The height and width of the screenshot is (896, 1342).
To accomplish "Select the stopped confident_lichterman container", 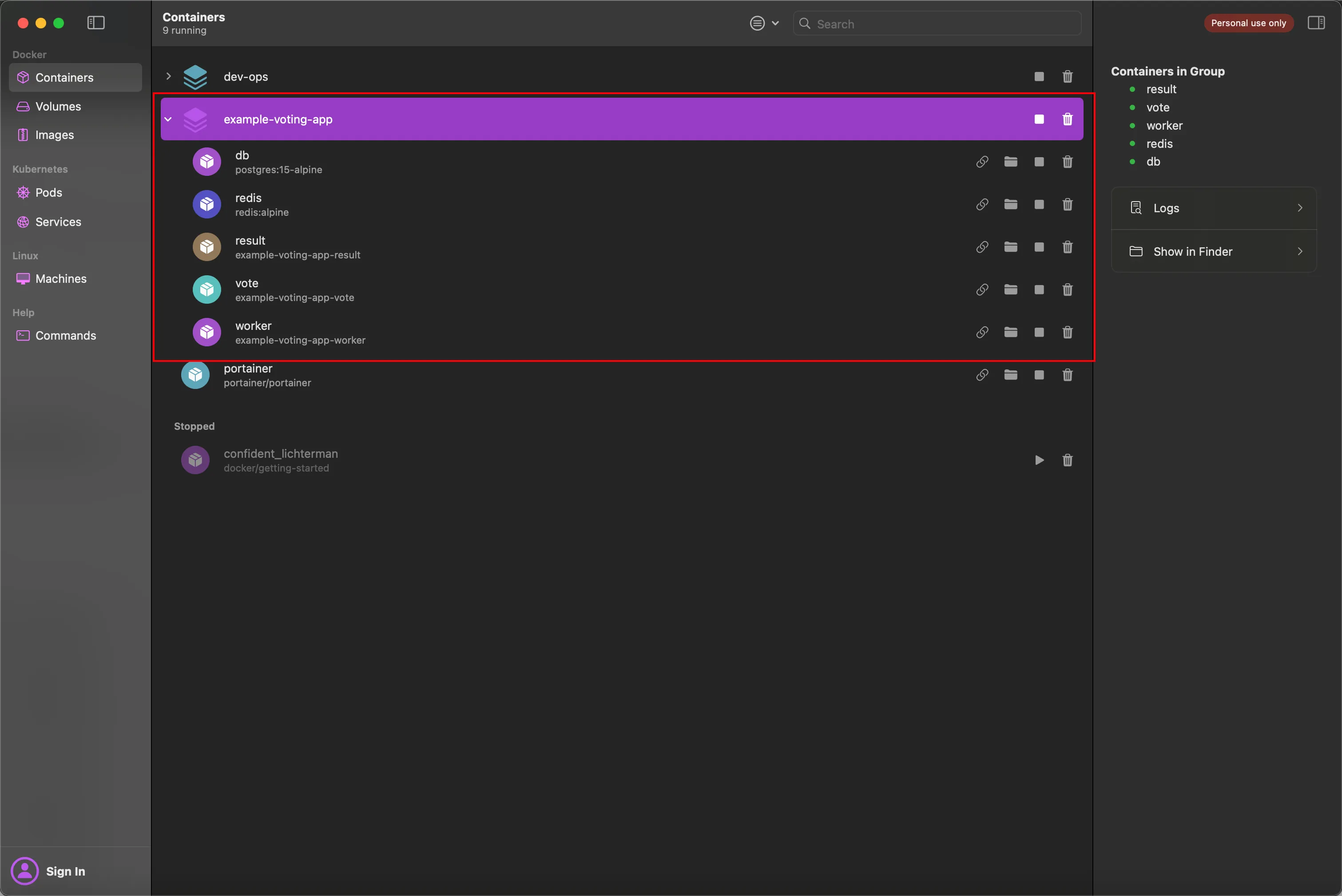I will click(x=622, y=460).
